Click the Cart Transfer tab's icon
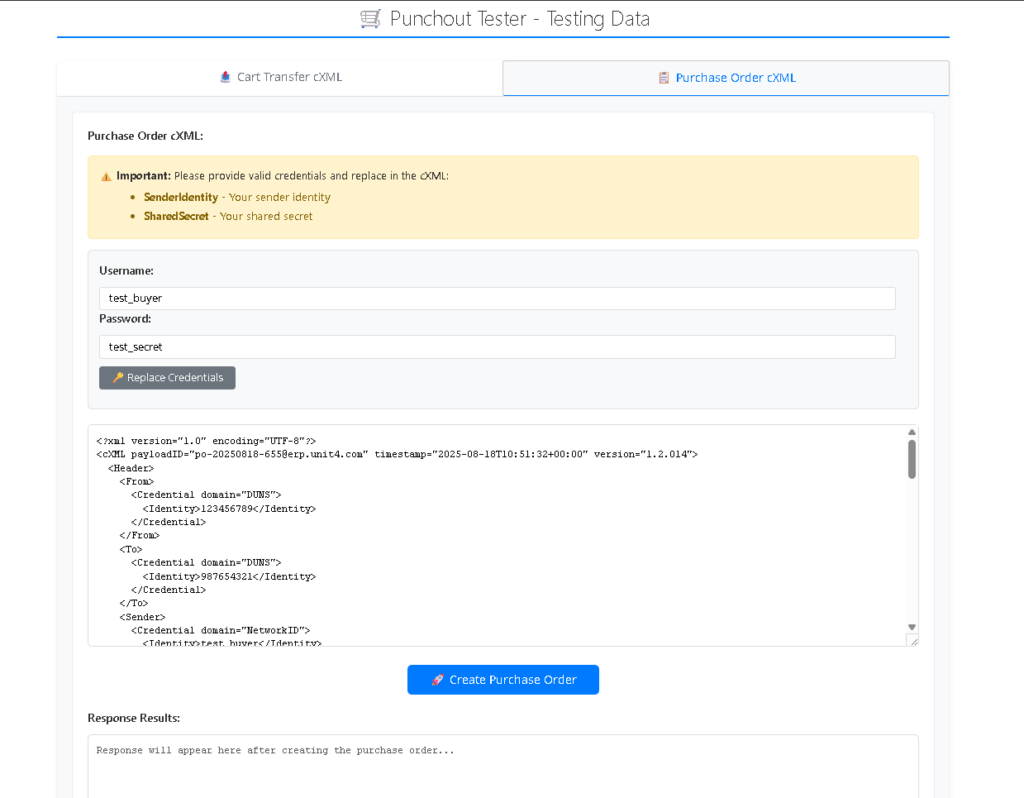 pyautogui.click(x=225, y=77)
